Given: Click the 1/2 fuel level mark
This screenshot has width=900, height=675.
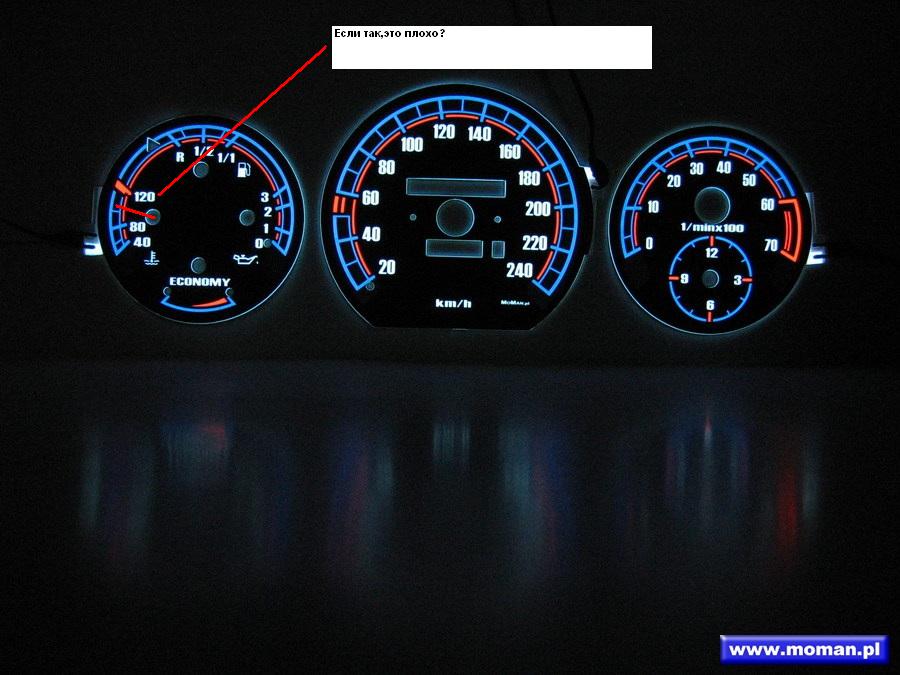Looking at the screenshot, I should (x=204, y=152).
